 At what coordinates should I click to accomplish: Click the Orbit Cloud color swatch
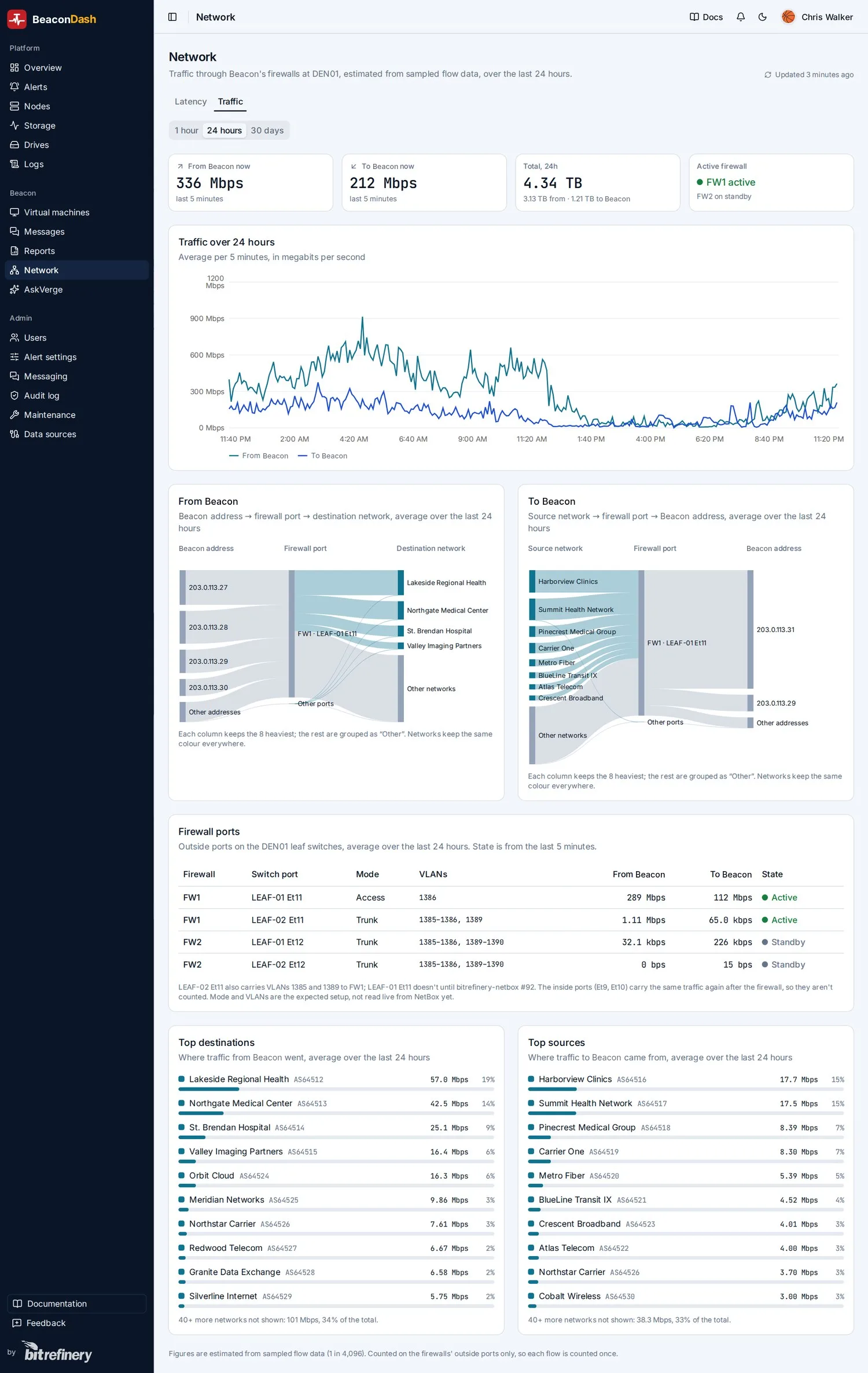[182, 1176]
